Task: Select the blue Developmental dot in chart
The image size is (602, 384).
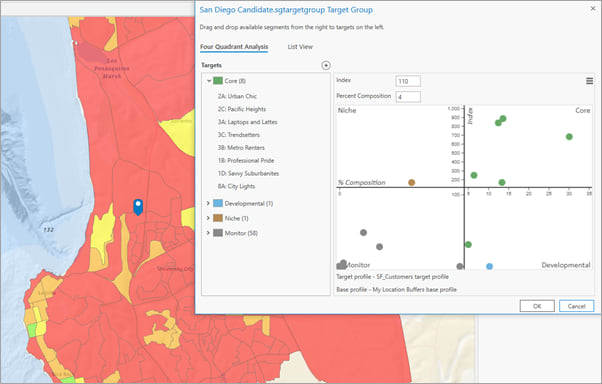Action: pyautogui.click(x=490, y=266)
